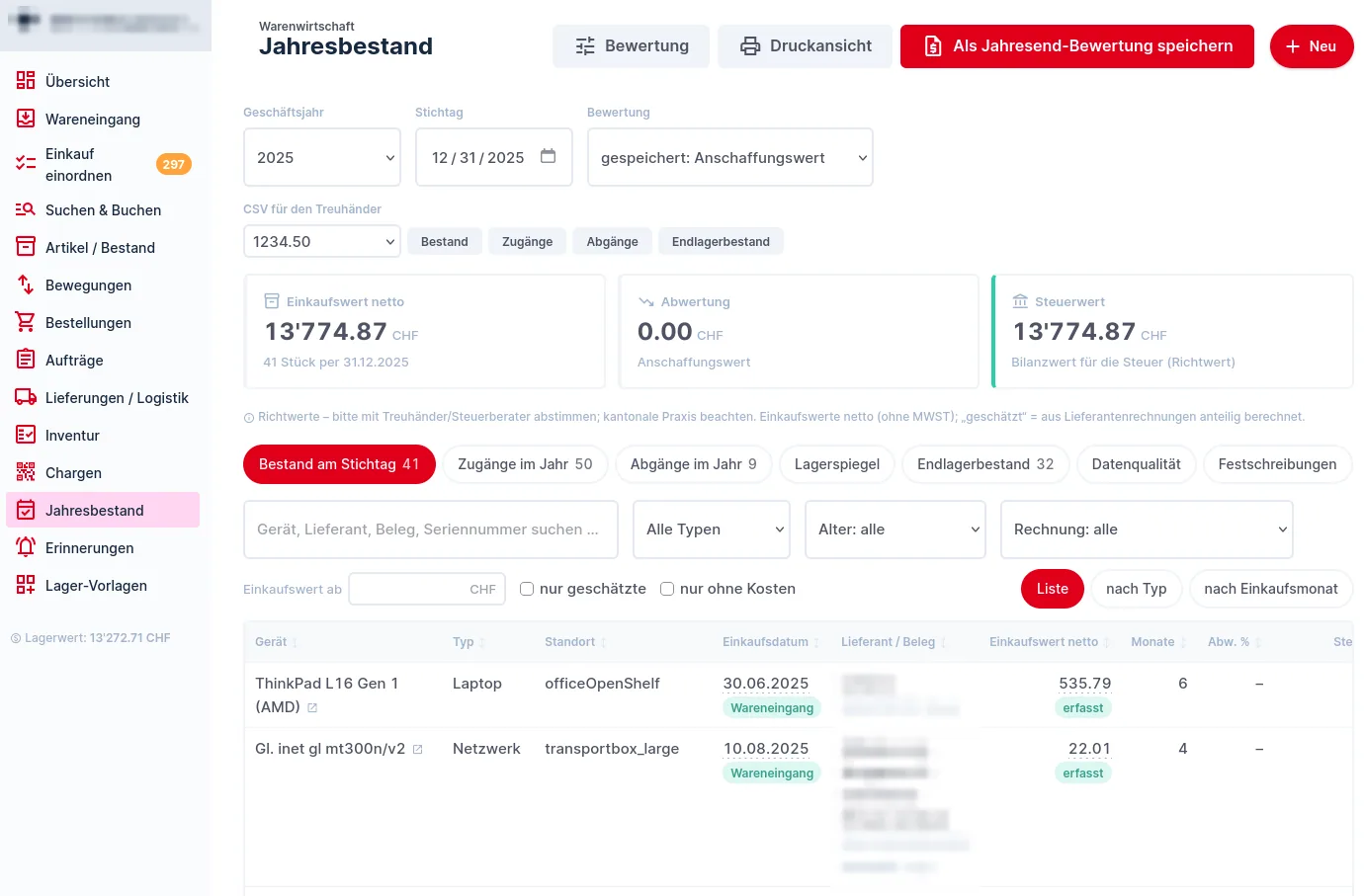
Task: Open the Übersicht dashboard icon
Action: click(x=26, y=81)
